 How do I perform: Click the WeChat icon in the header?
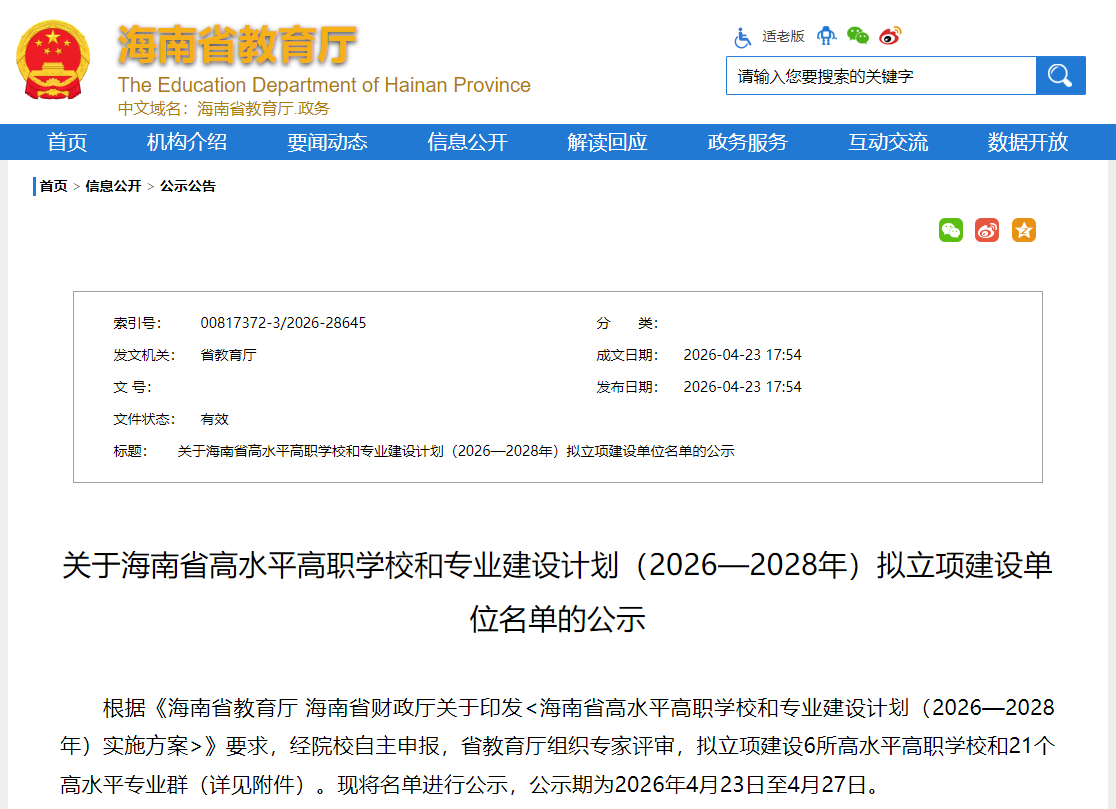click(x=856, y=35)
